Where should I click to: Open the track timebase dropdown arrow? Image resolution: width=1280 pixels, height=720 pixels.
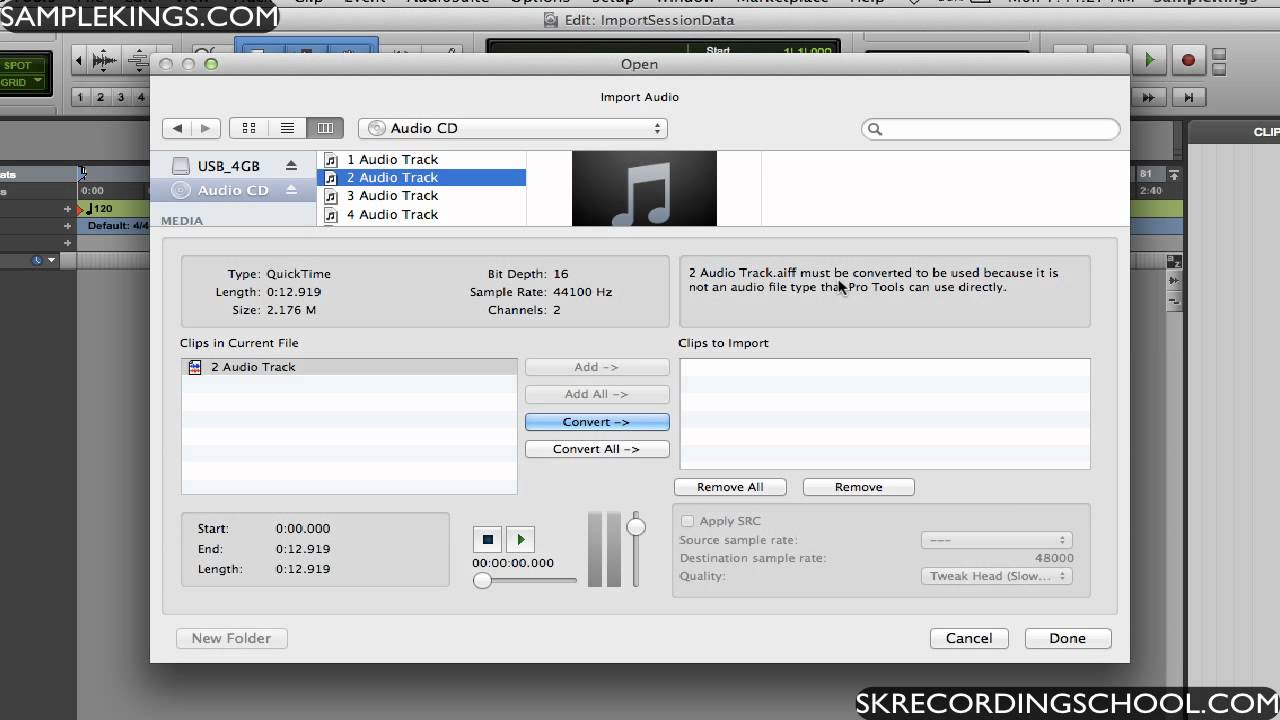pyautogui.click(x=51, y=260)
